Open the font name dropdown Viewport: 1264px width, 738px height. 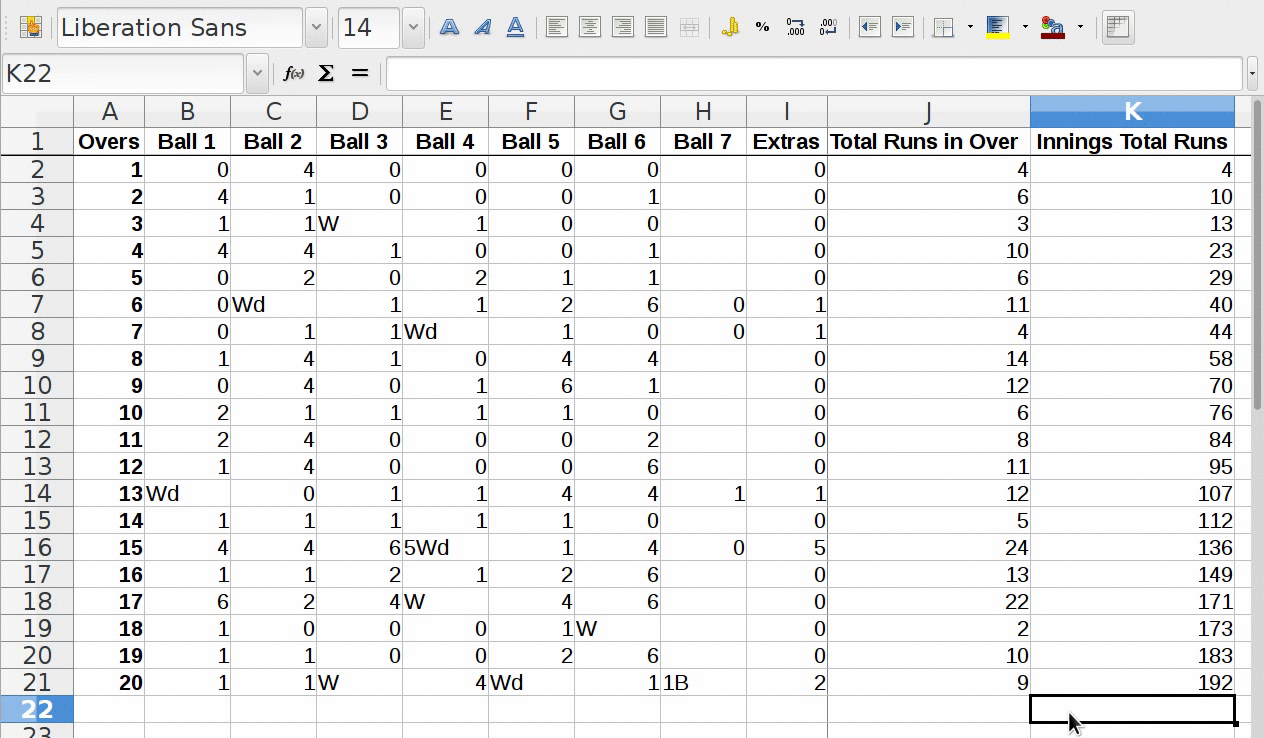[316, 28]
